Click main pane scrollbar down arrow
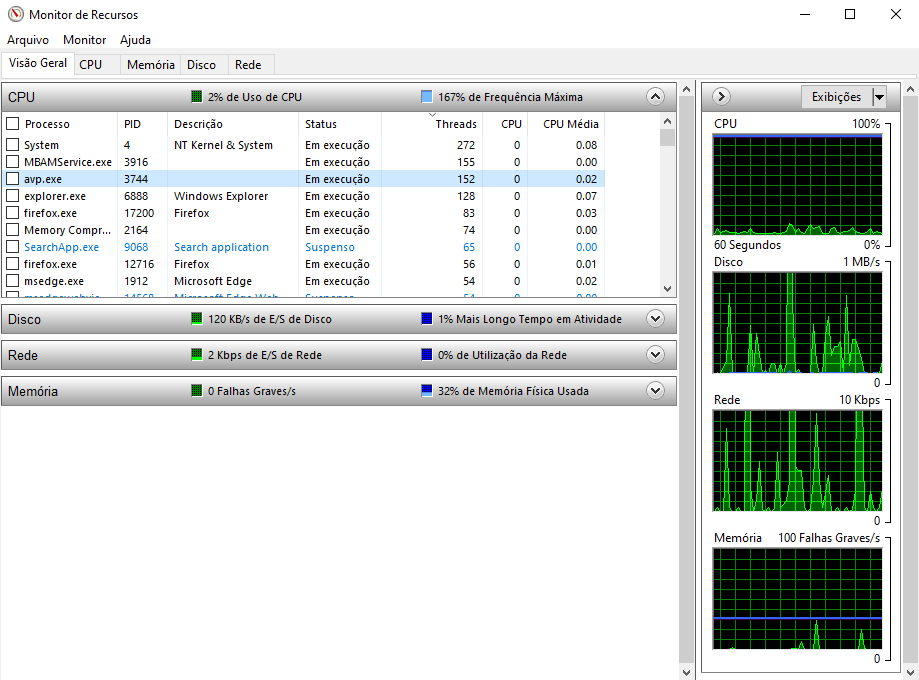 click(686, 672)
